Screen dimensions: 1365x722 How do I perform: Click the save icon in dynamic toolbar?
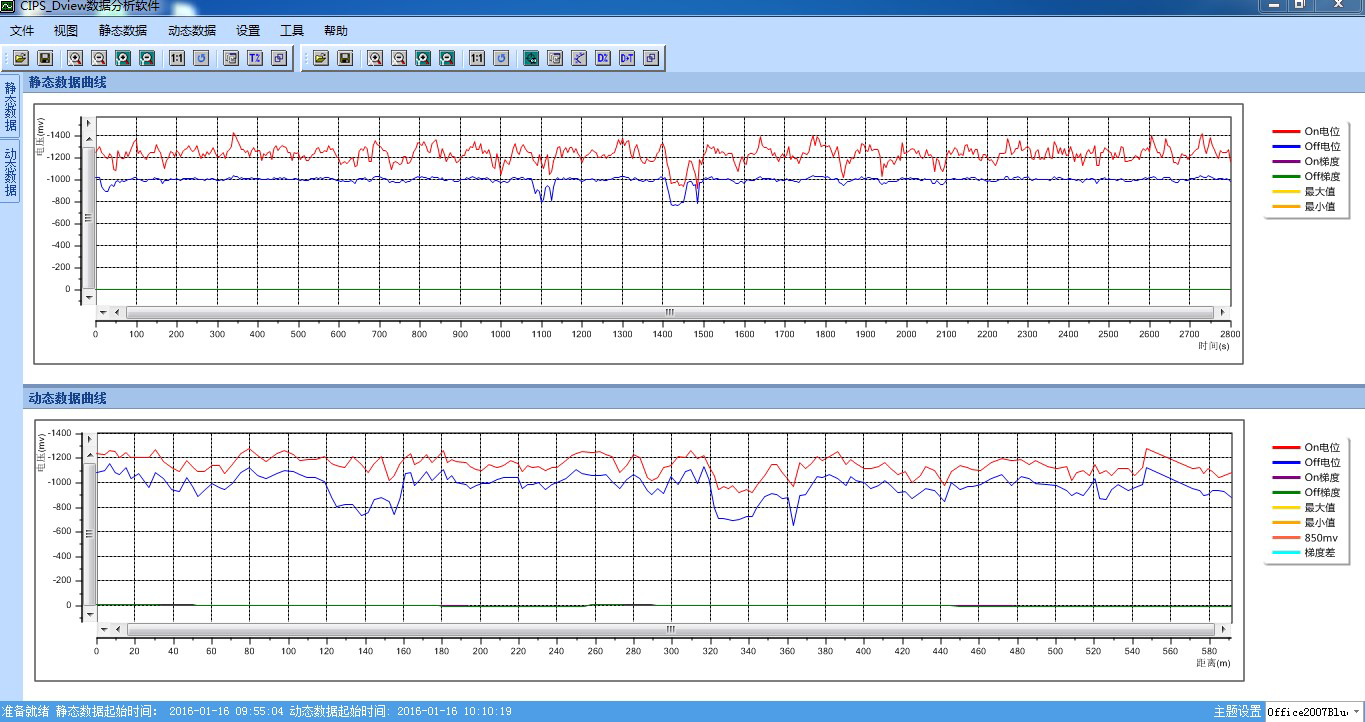coord(345,58)
